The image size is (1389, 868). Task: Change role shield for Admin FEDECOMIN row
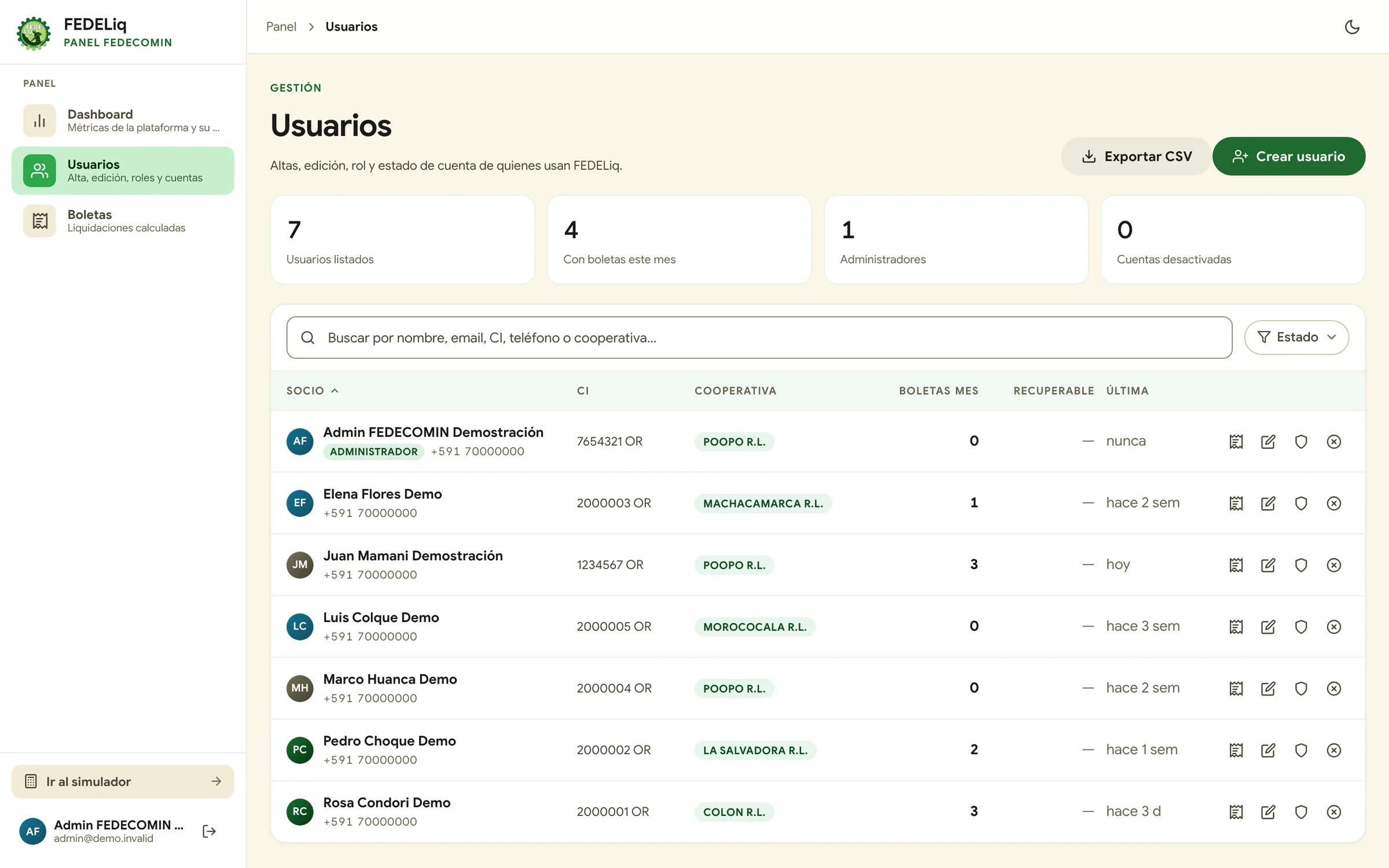click(1301, 442)
